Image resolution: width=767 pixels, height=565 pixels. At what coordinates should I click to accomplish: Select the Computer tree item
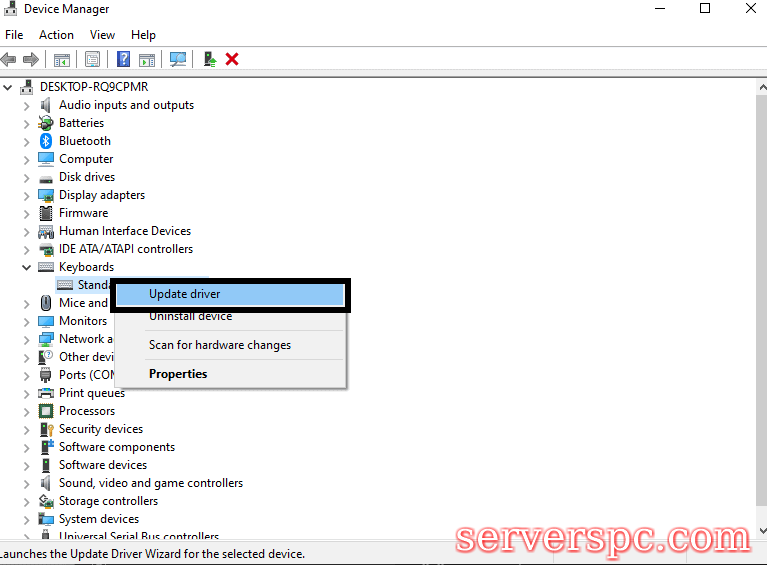86,159
